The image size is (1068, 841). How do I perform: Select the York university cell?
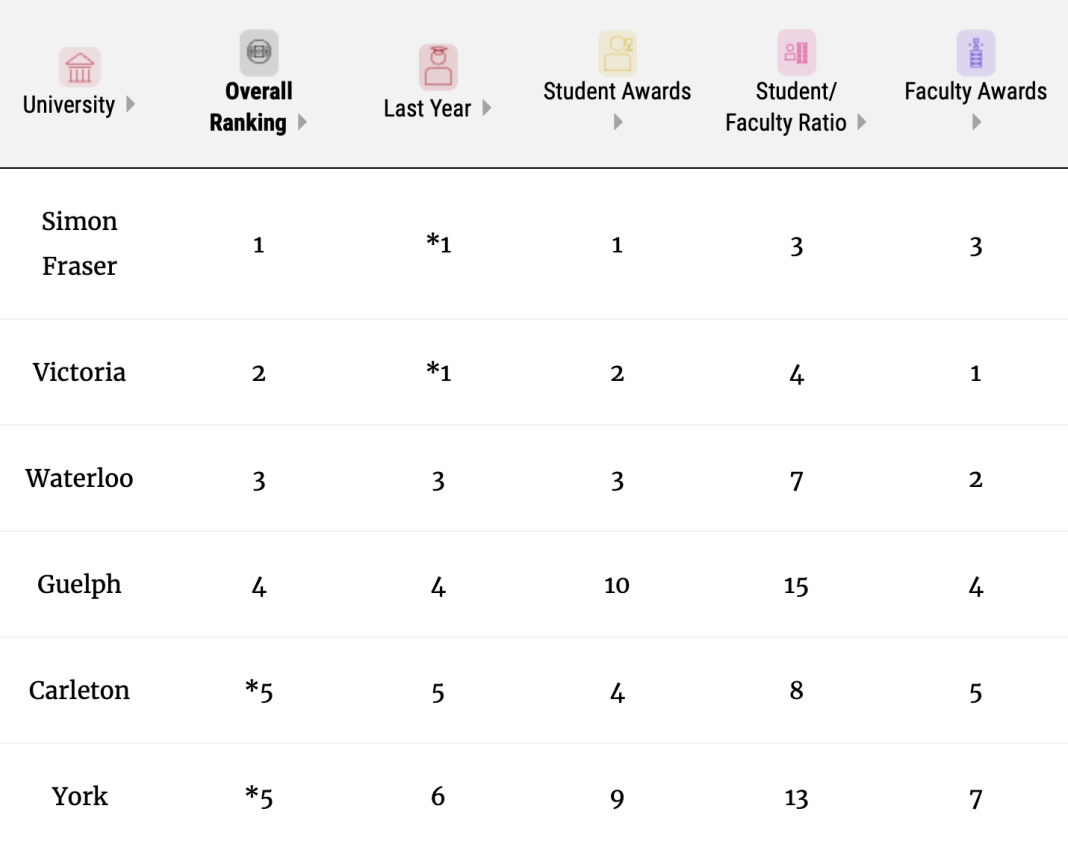tap(79, 796)
